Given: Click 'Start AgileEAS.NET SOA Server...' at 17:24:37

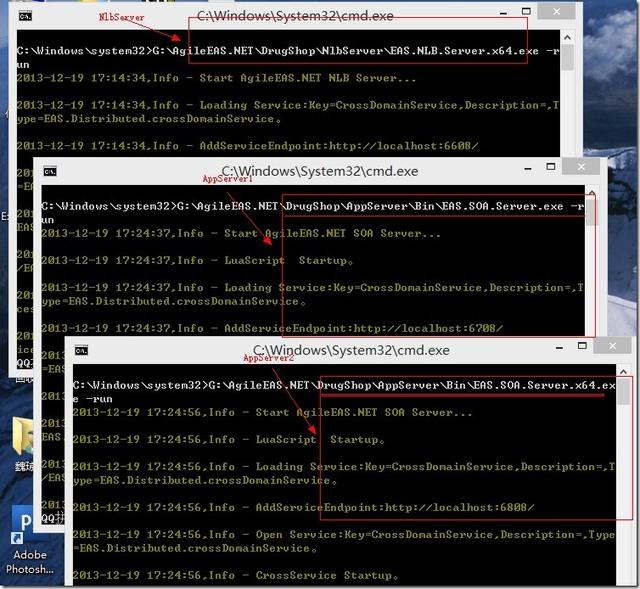Looking at the screenshot, I should click(x=241, y=233).
